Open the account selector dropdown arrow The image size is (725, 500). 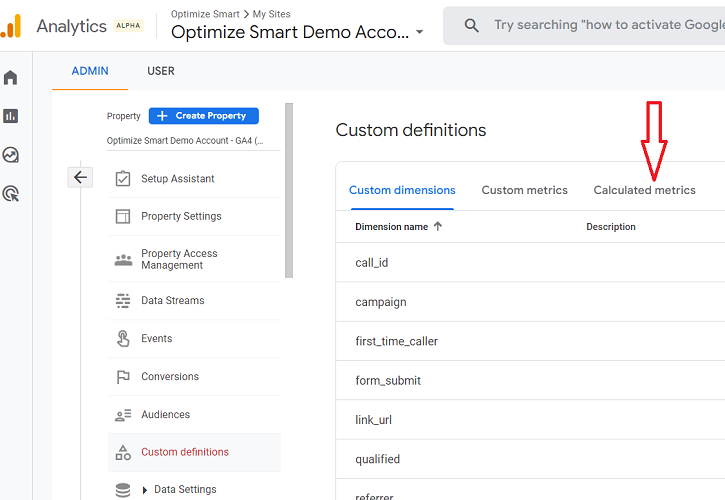419,32
